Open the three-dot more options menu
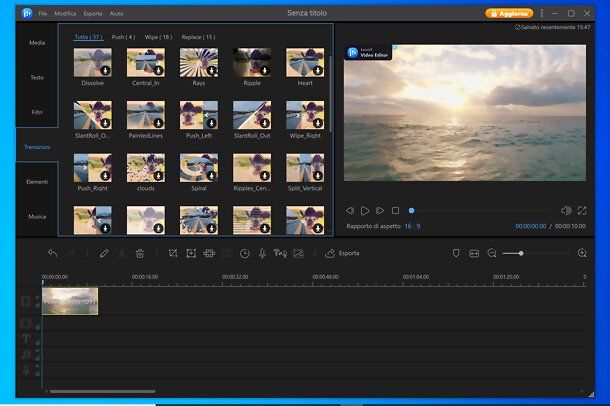This screenshot has width=610, height=406. [x=542, y=14]
